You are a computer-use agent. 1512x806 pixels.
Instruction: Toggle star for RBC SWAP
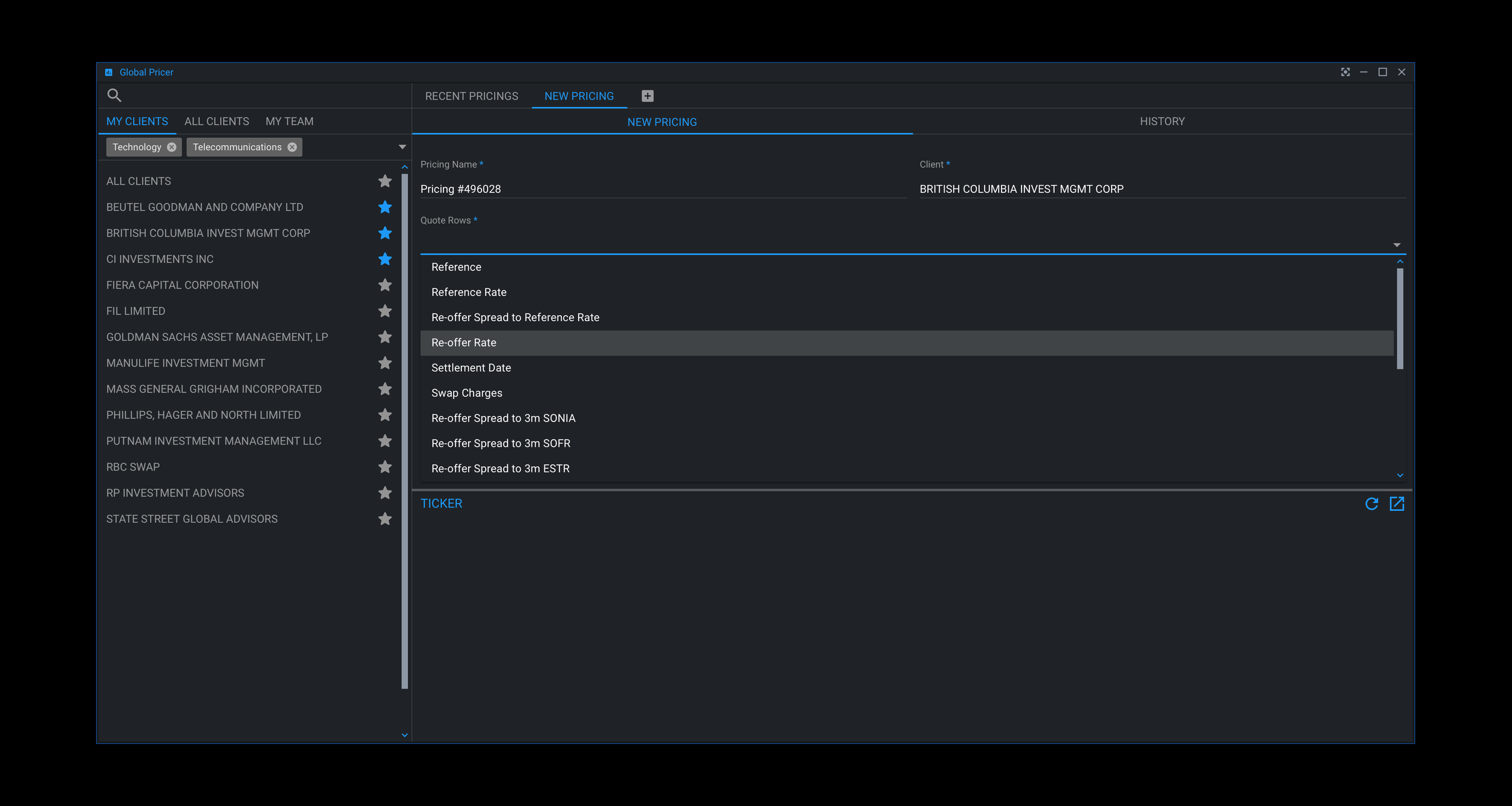point(385,467)
